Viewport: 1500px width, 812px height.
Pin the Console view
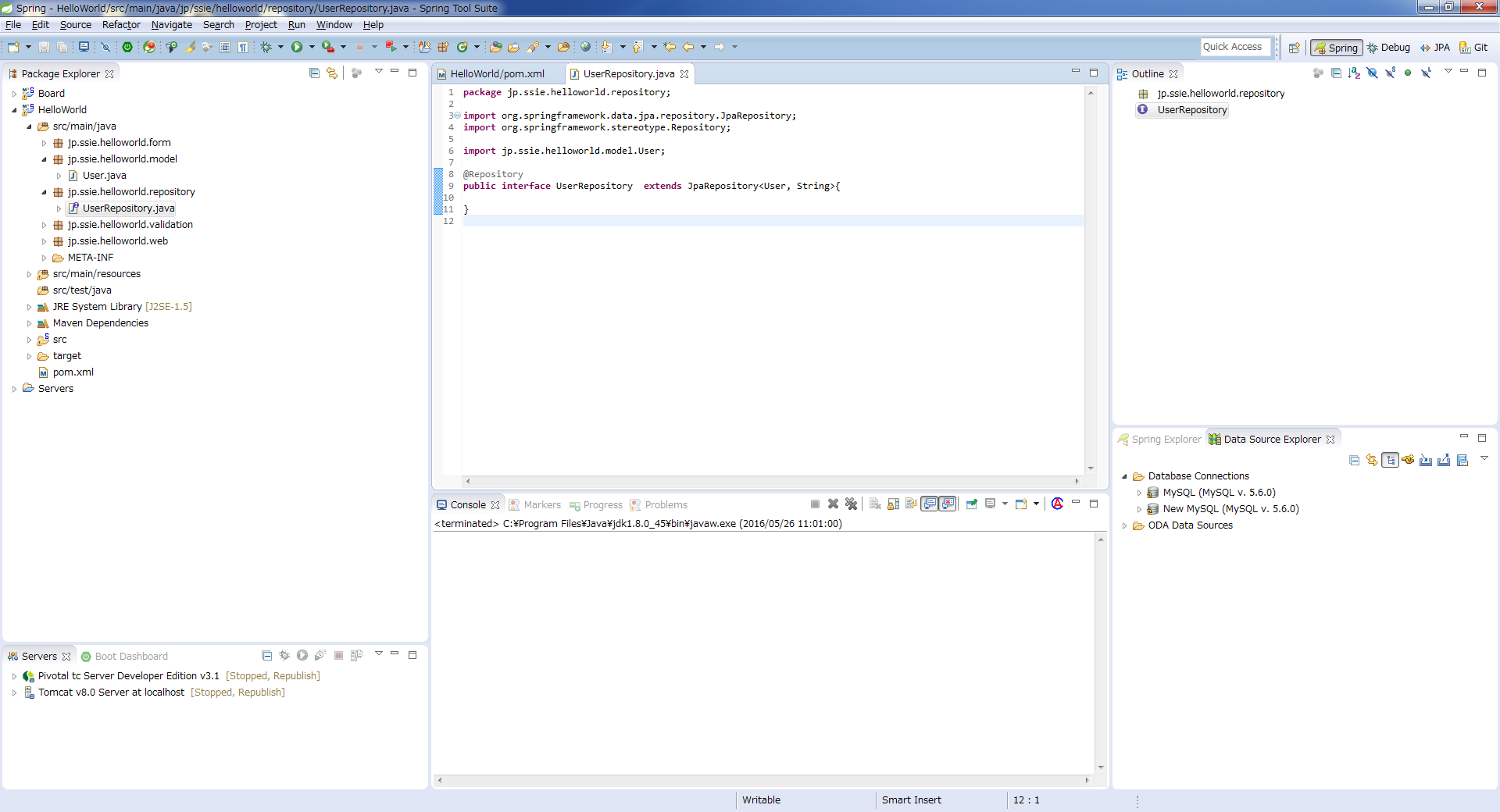[x=971, y=504]
